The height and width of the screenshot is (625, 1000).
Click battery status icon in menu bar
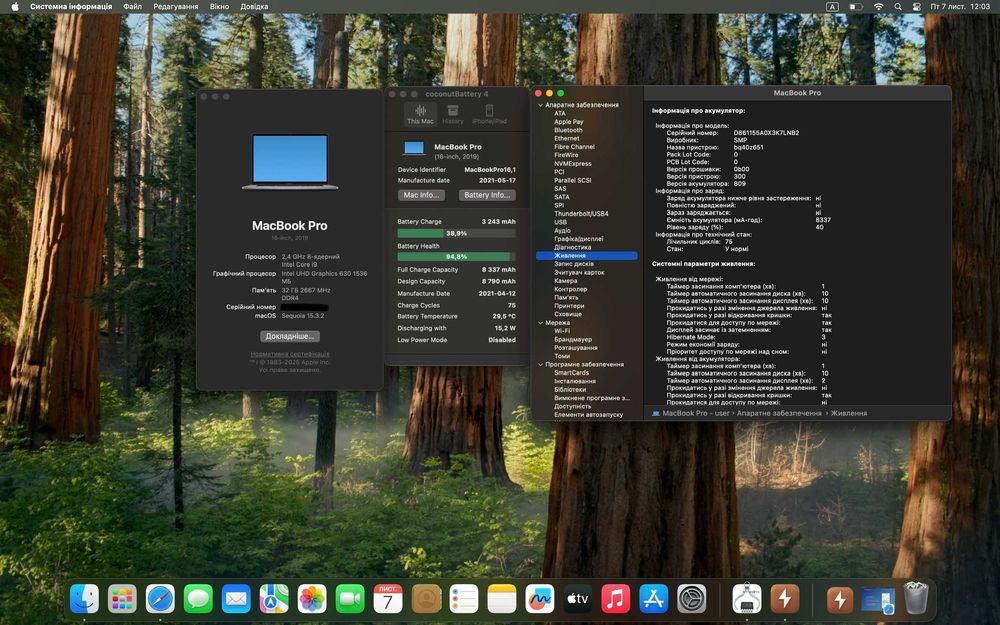point(856,6)
